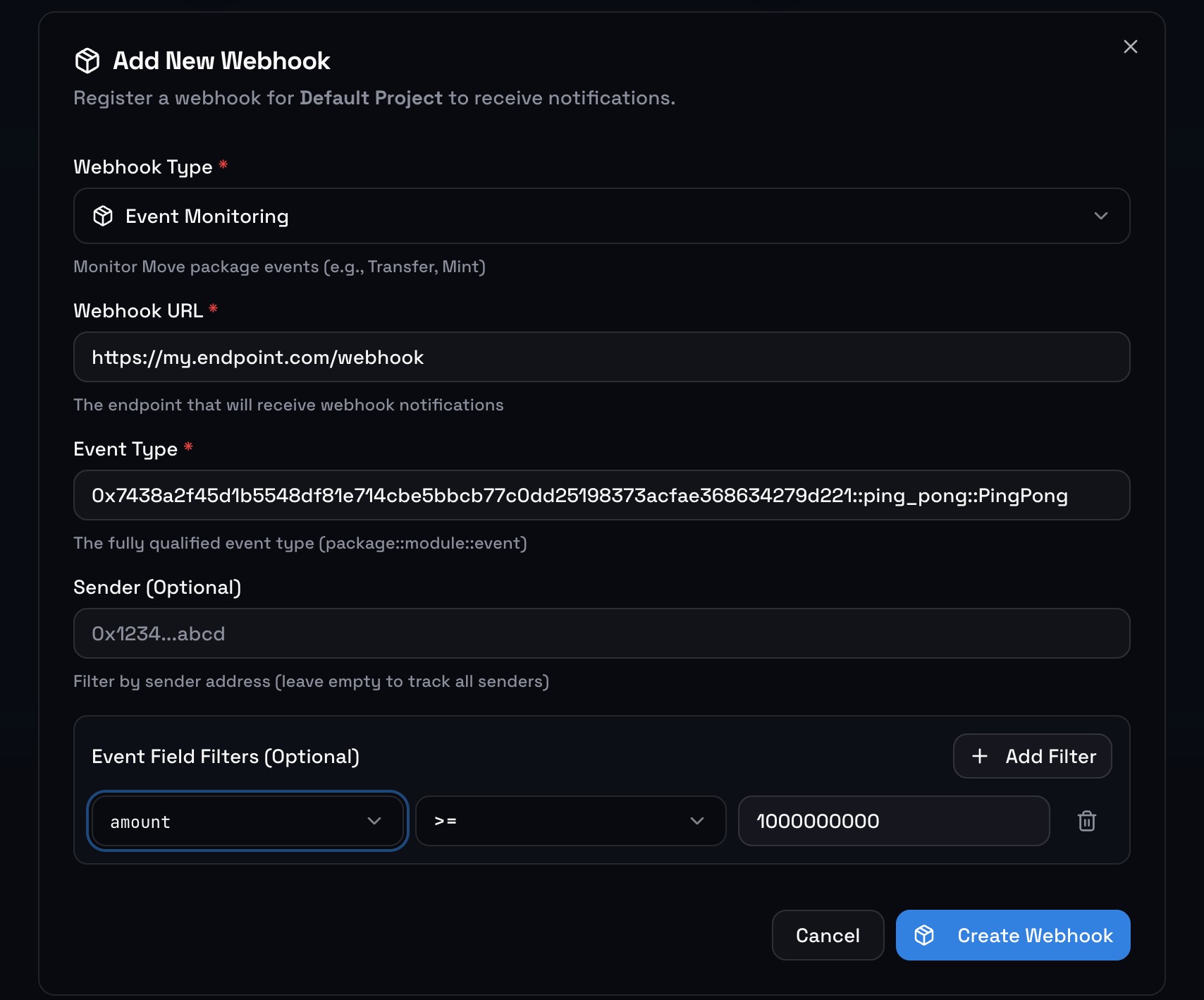Click the package icon beside the dialog title
The height and width of the screenshot is (1000, 1204).
pos(87,61)
